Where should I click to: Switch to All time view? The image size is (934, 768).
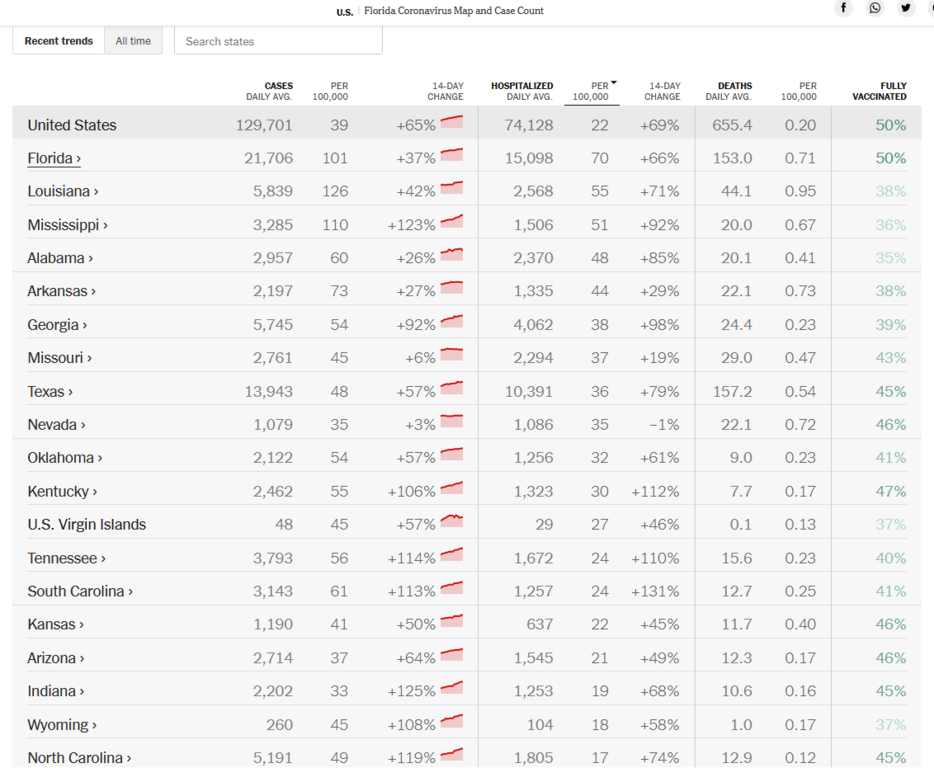[x=133, y=41]
